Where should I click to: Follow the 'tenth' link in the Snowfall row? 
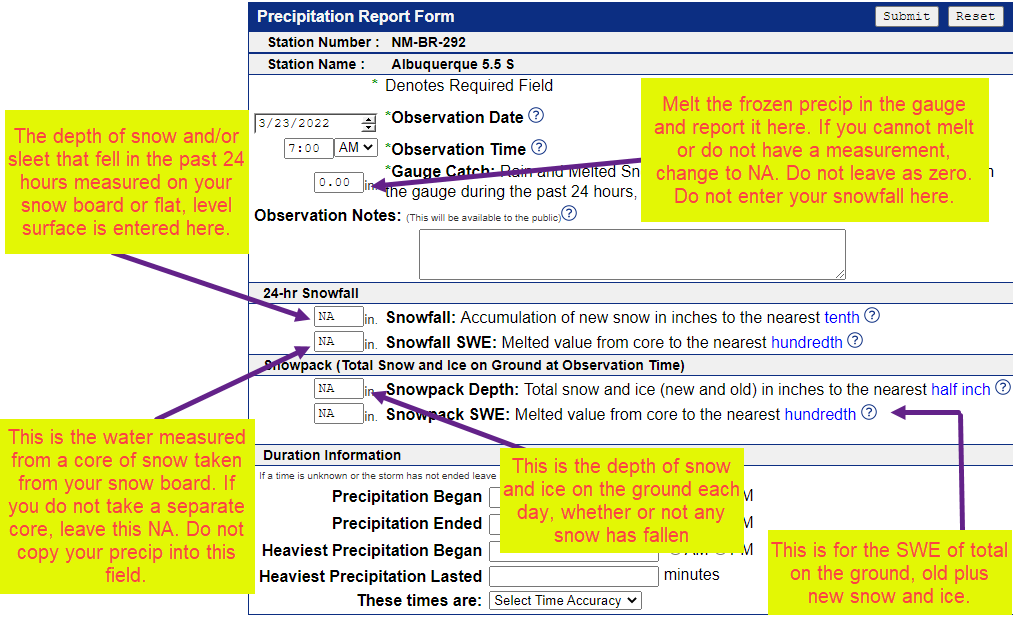(842, 317)
